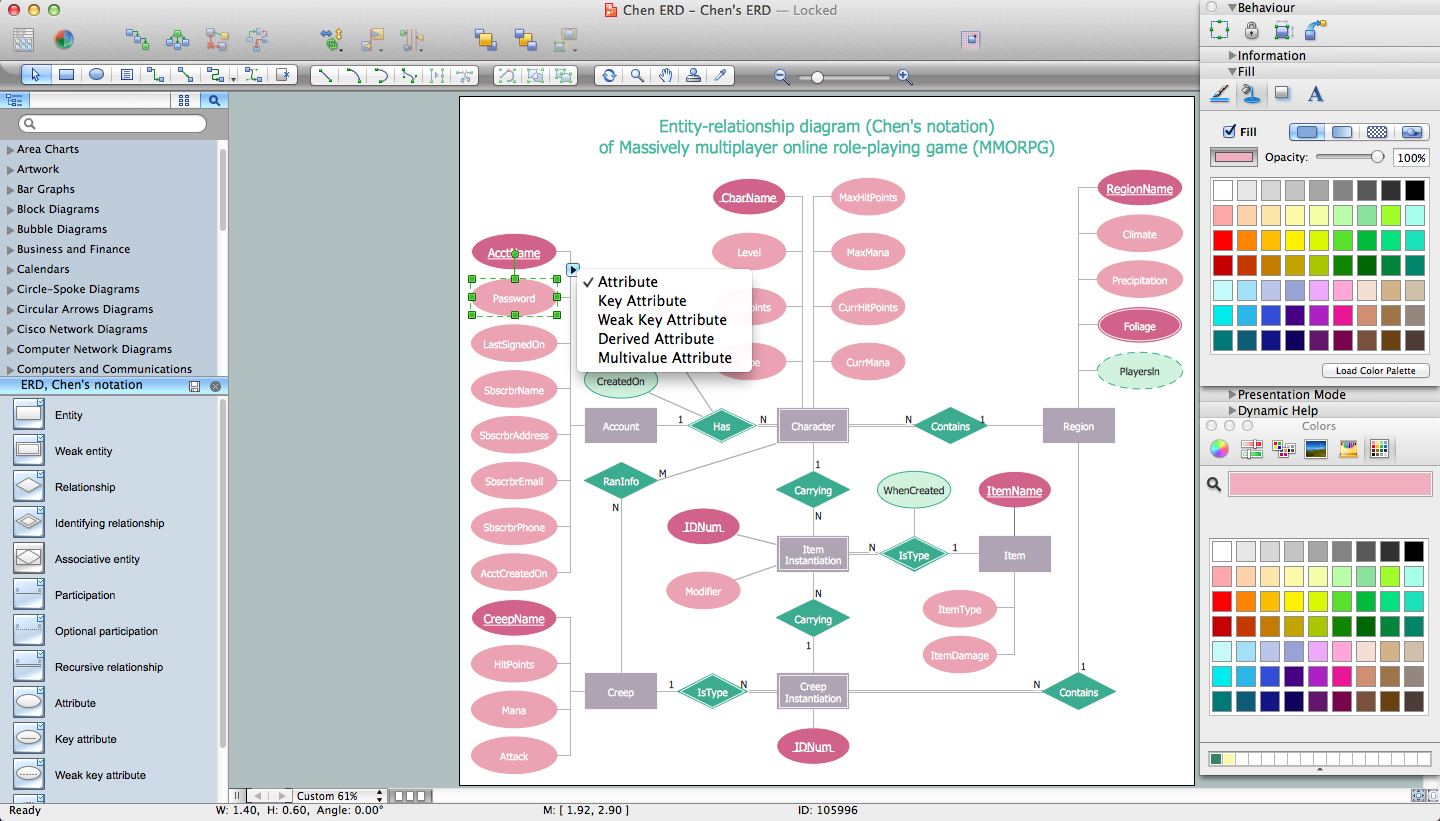Adjust the Opacity slider handle
The height and width of the screenshot is (821, 1440).
pyautogui.click(x=1377, y=157)
